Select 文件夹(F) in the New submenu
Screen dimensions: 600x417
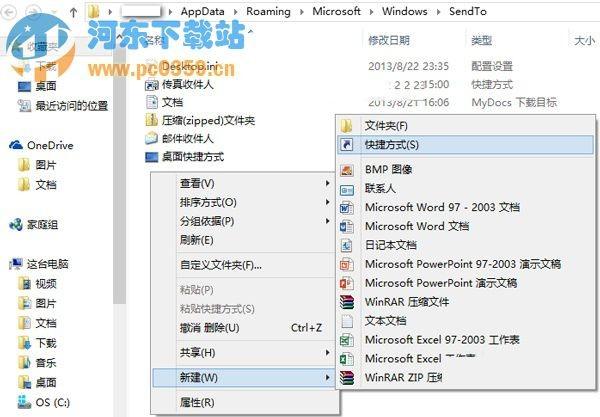point(465,125)
